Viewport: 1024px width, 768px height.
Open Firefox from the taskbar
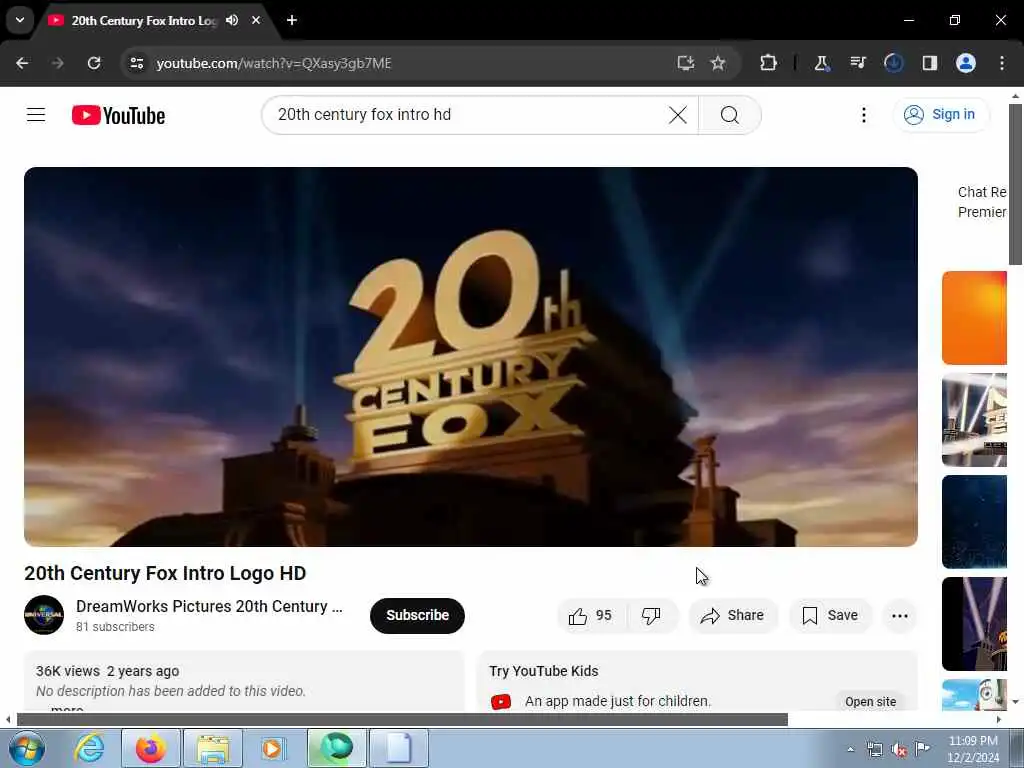click(x=150, y=748)
